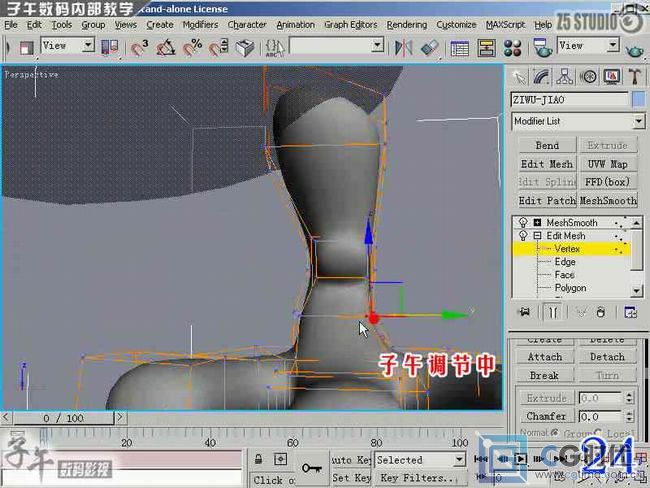Click the Pin Stack icon
The image size is (650, 488).
pos(524,312)
